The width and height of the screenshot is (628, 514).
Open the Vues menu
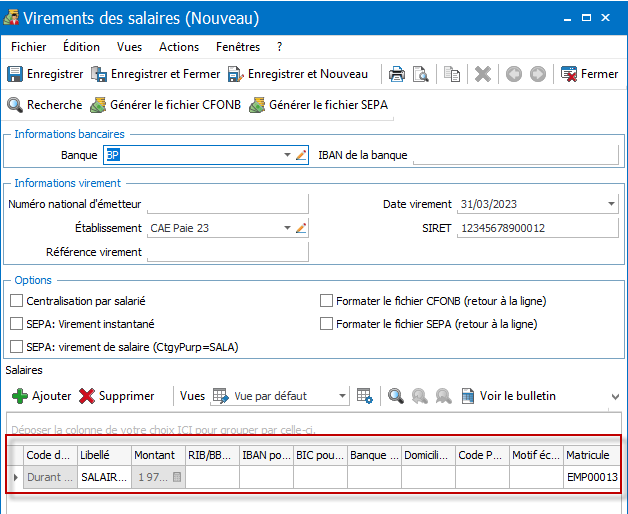click(x=129, y=47)
